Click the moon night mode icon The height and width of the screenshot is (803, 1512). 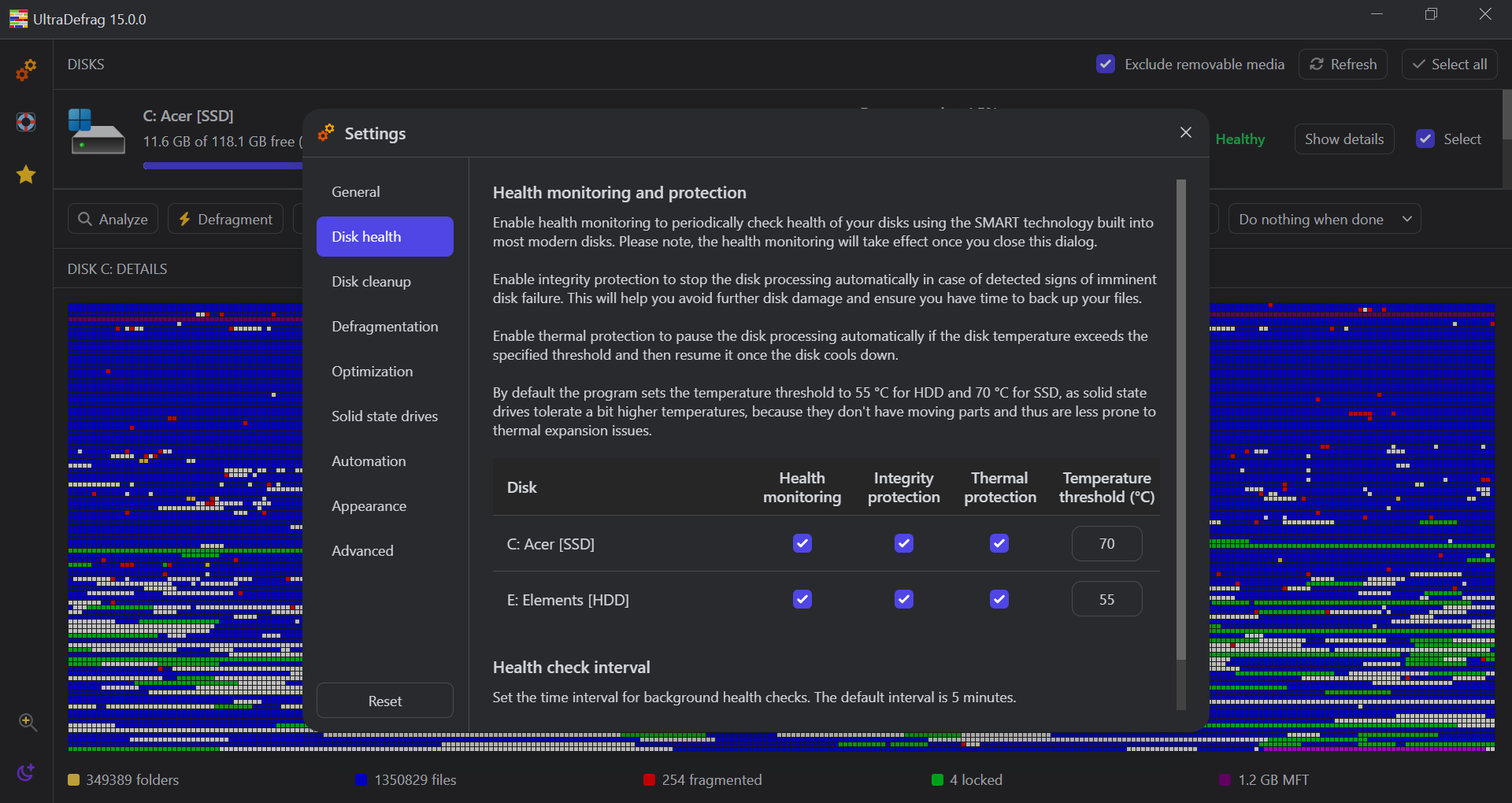(x=26, y=772)
